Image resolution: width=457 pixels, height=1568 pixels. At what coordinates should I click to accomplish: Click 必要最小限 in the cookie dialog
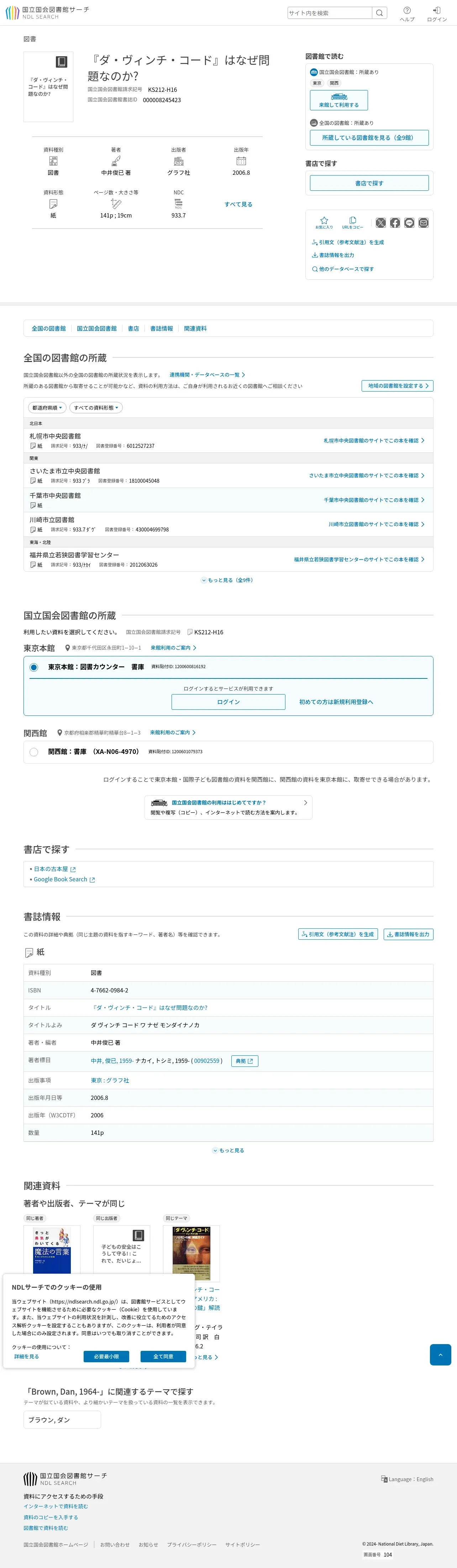106,1356
